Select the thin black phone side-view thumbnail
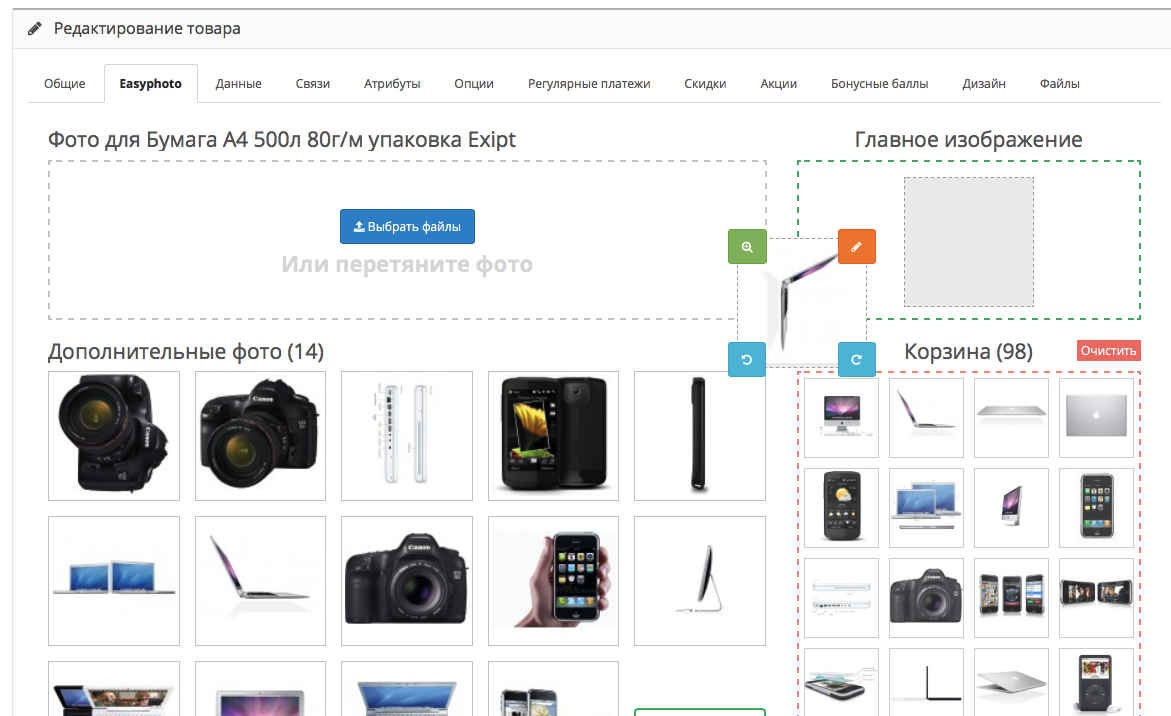The height and width of the screenshot is (716, 1171). click(x=700, y=435)
